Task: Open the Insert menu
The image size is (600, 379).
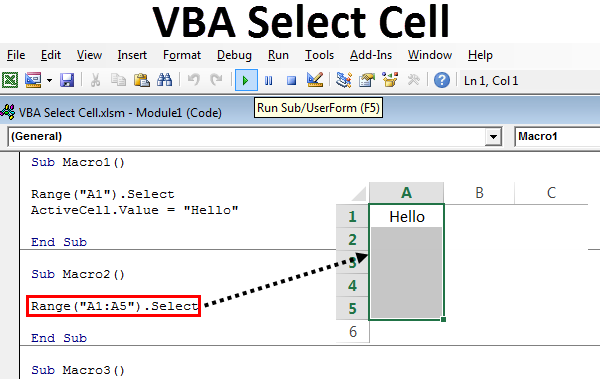Action: pyautogui.click(x=132, y=55)
